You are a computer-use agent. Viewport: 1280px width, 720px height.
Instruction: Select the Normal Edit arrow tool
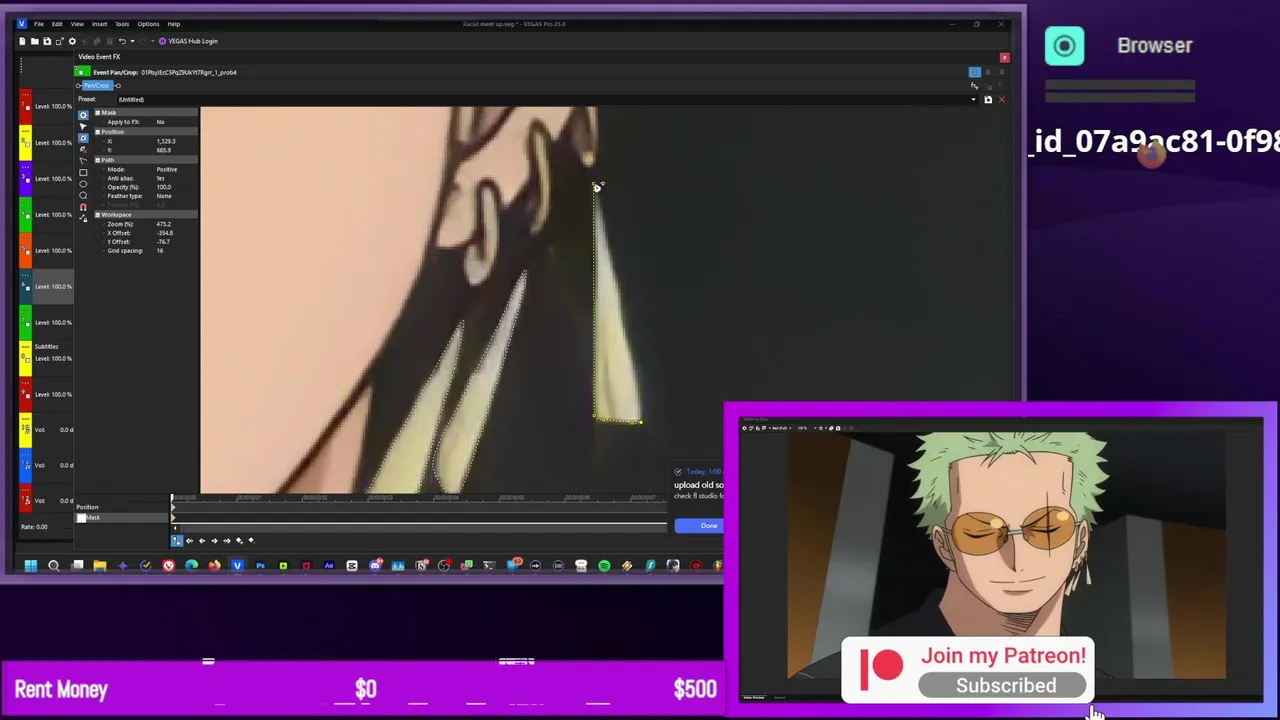click(x=83, y=126)
